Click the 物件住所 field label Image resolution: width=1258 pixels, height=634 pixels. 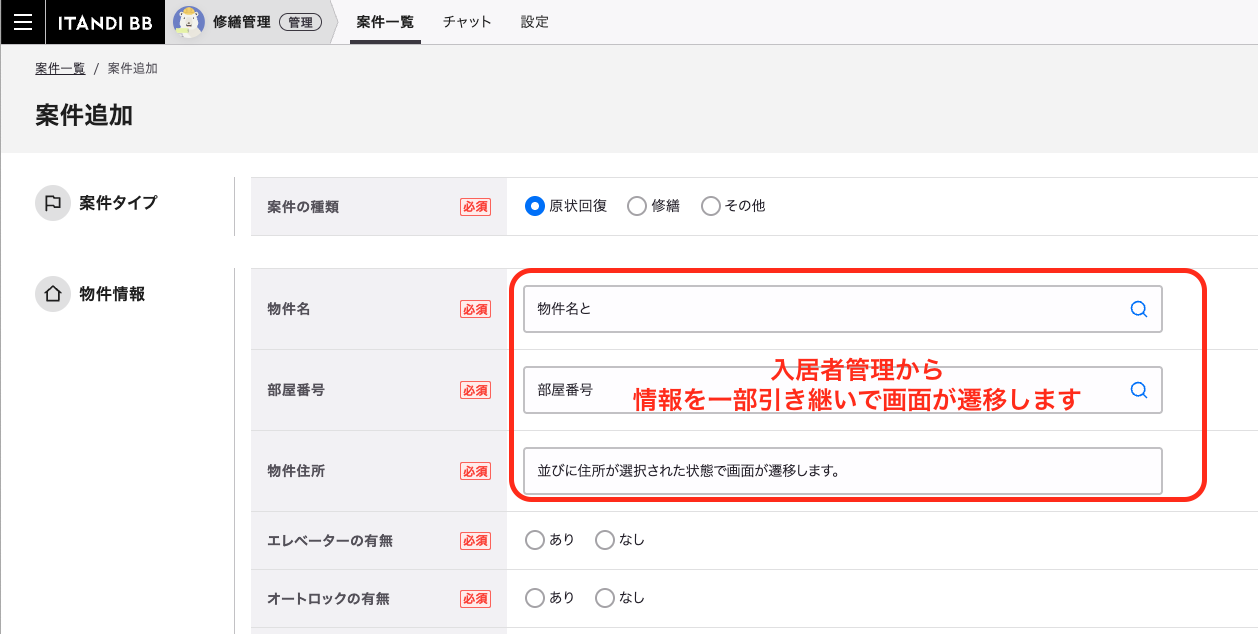pos(296,470)
